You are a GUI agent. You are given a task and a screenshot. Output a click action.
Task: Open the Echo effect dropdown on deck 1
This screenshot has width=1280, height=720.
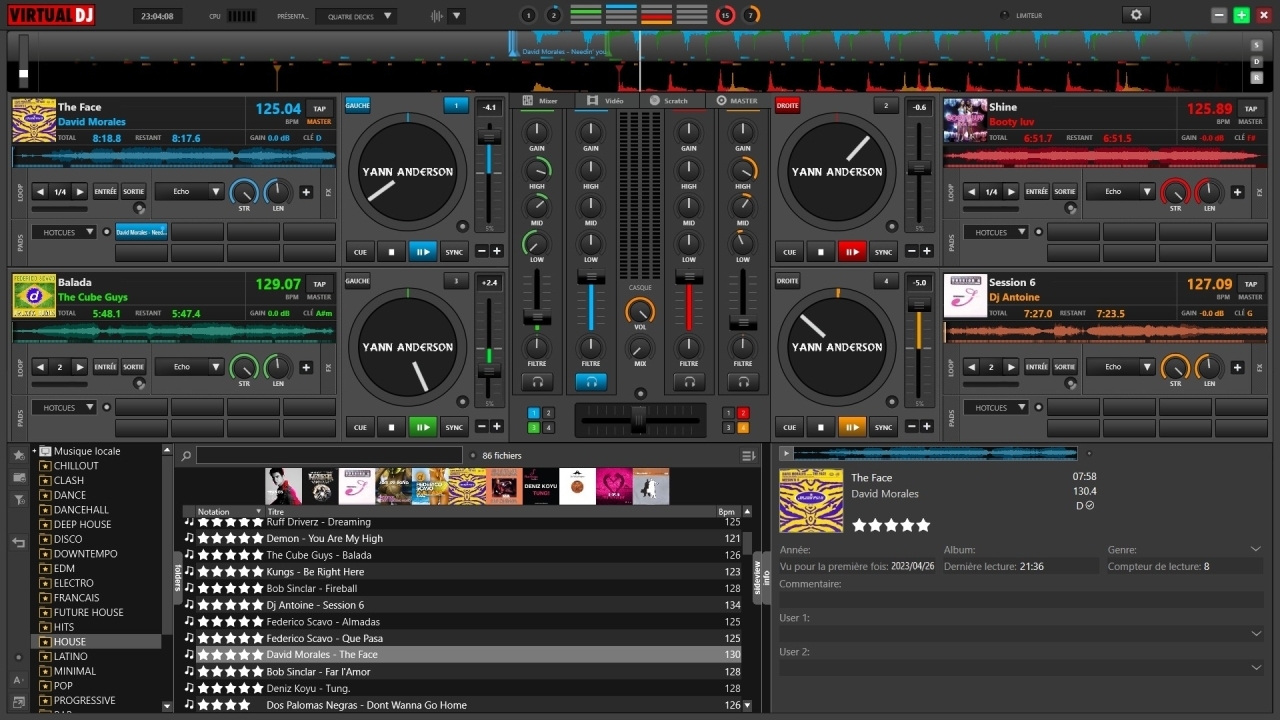(190, 192)
